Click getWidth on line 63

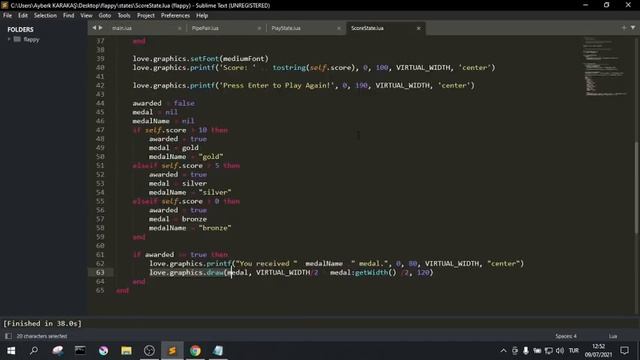371,272
